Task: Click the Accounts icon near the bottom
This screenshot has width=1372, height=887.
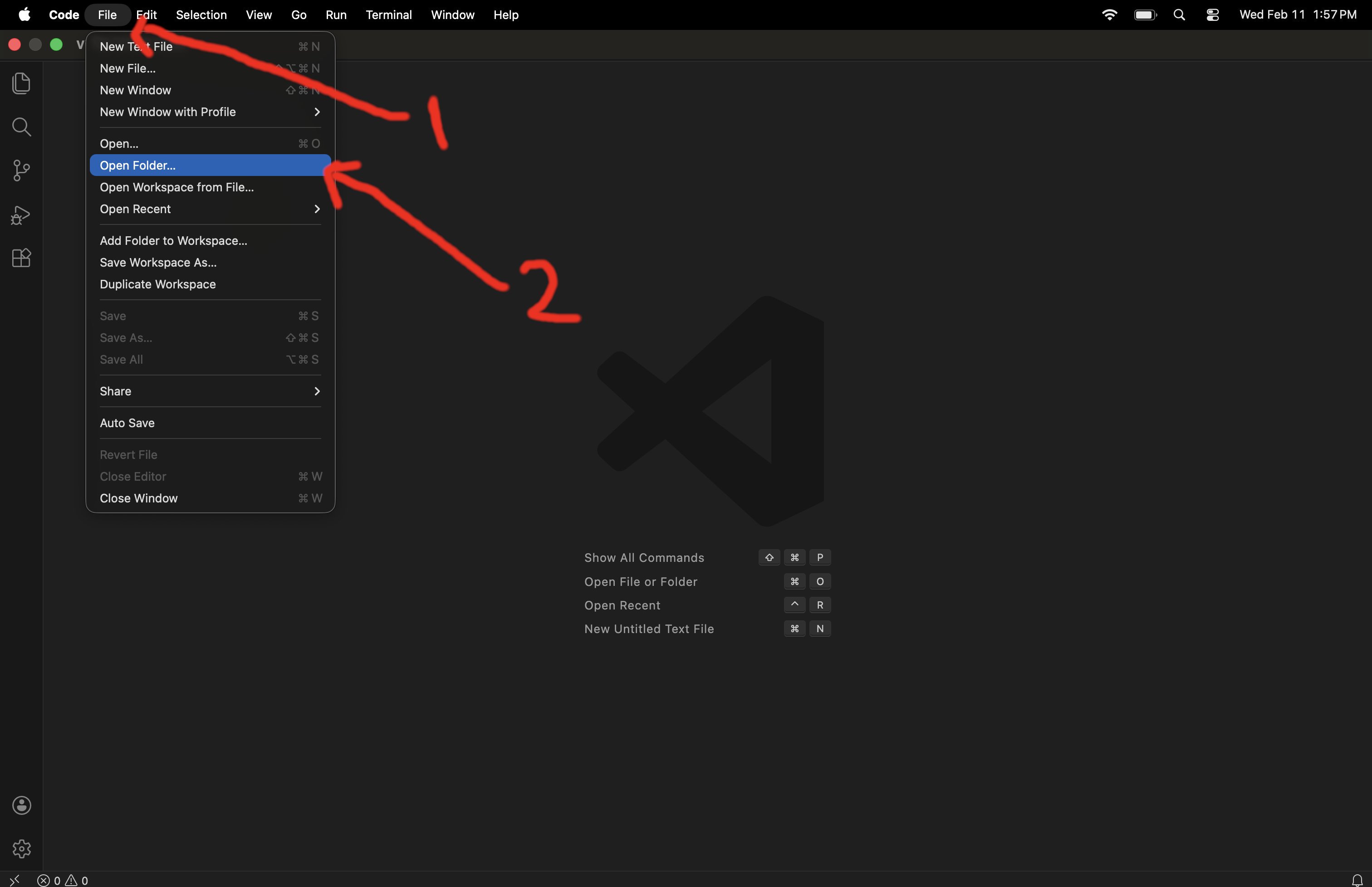Action: tap(21, 805)
